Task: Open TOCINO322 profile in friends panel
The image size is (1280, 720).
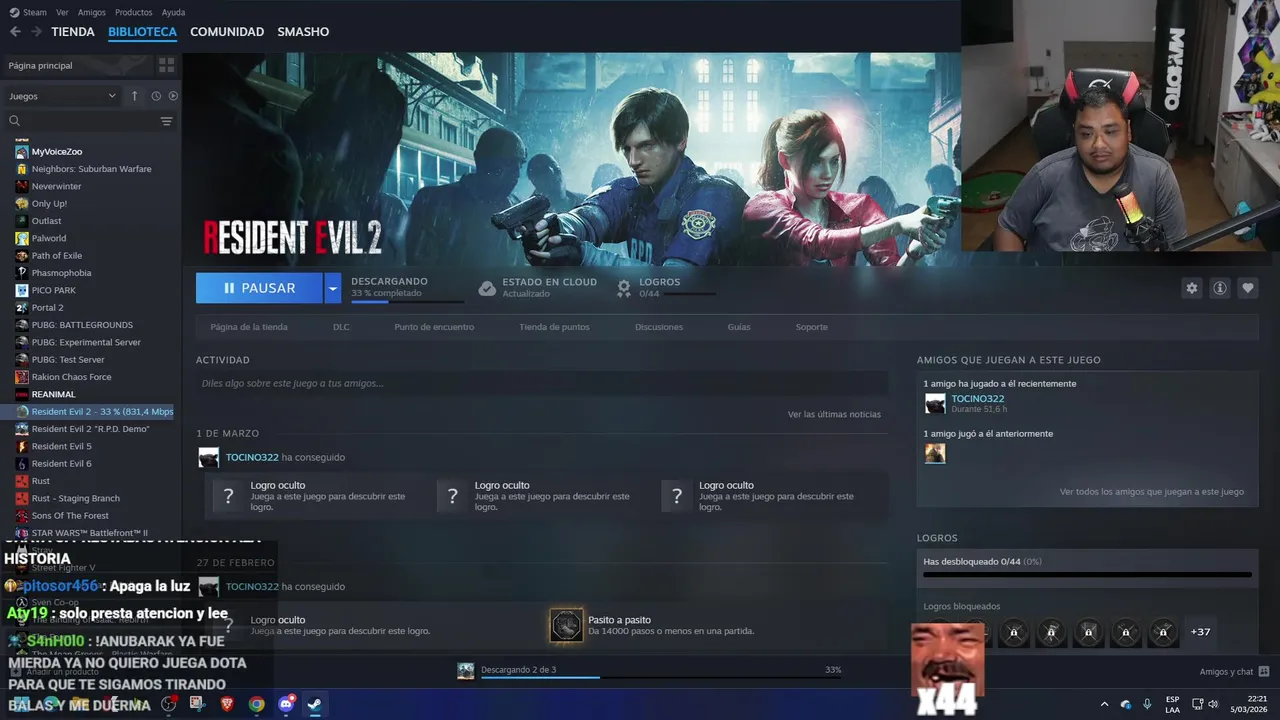Action: pyautogui.click(x=977, y=399)
